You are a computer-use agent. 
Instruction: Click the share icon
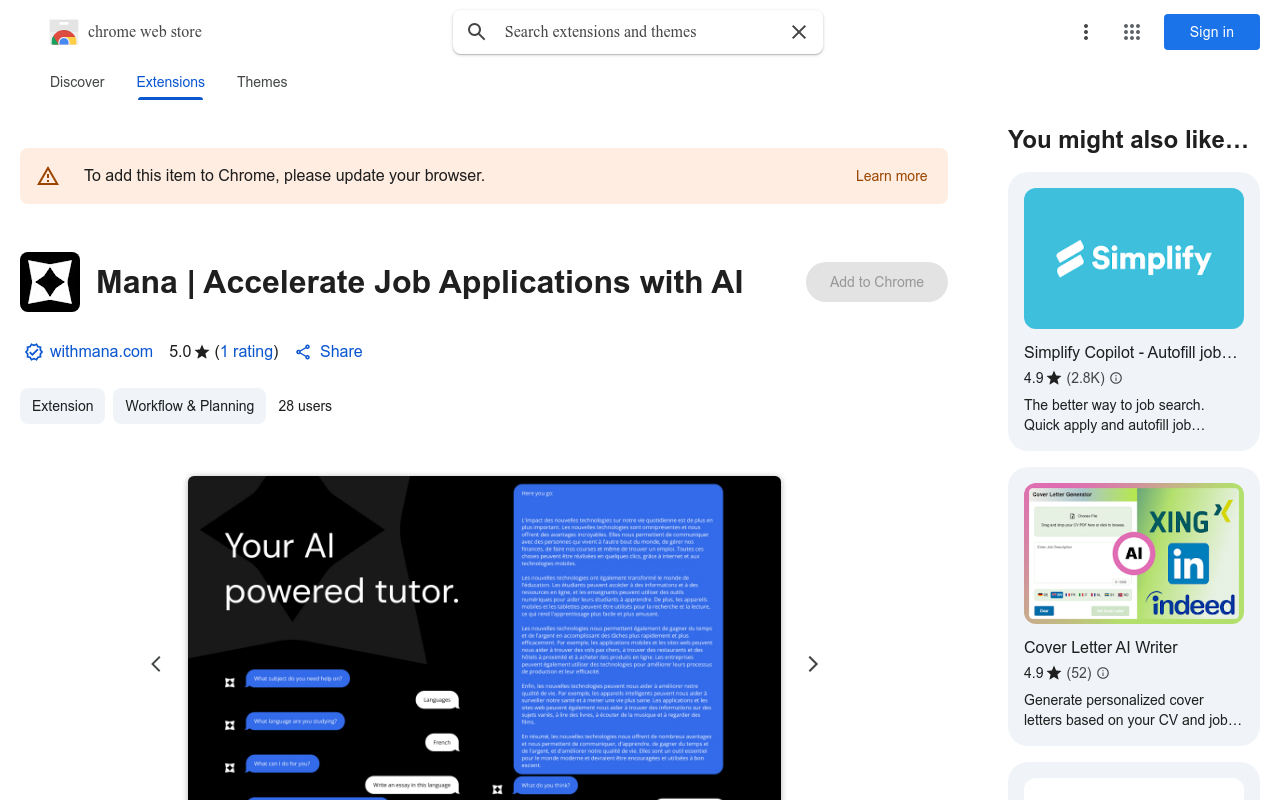[303, 352]
